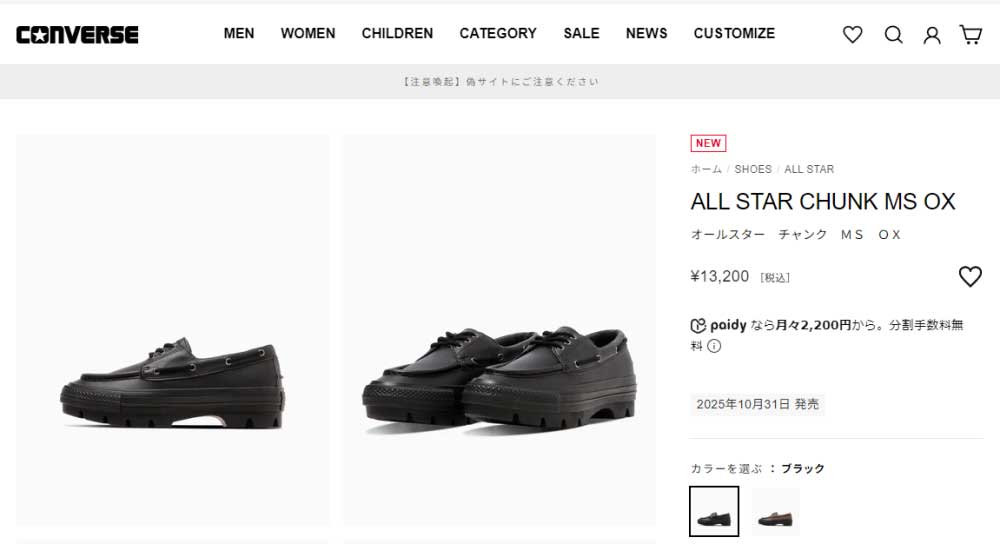Open the CUSTOMIZE page
The height and width of the screenshot is (544, 1000).
[x=734, y=33]
